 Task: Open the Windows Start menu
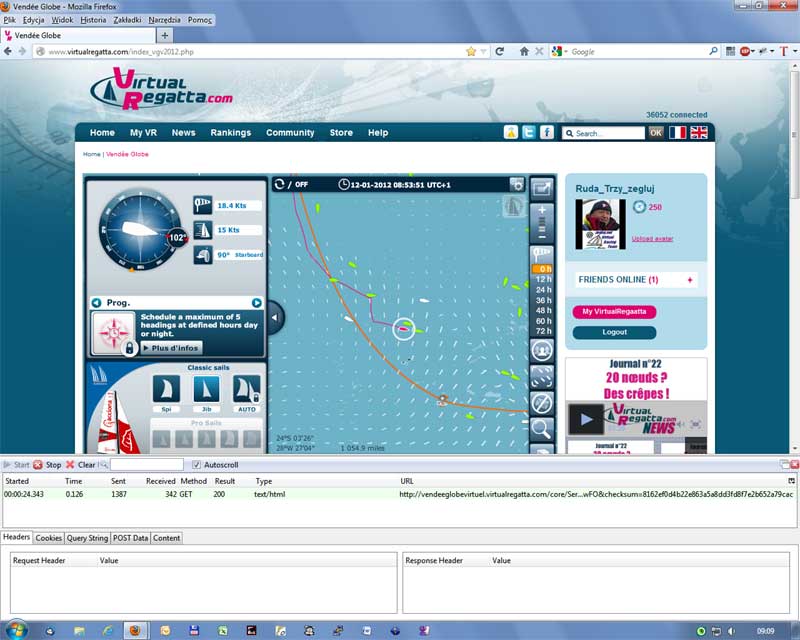tap(17, 631)
